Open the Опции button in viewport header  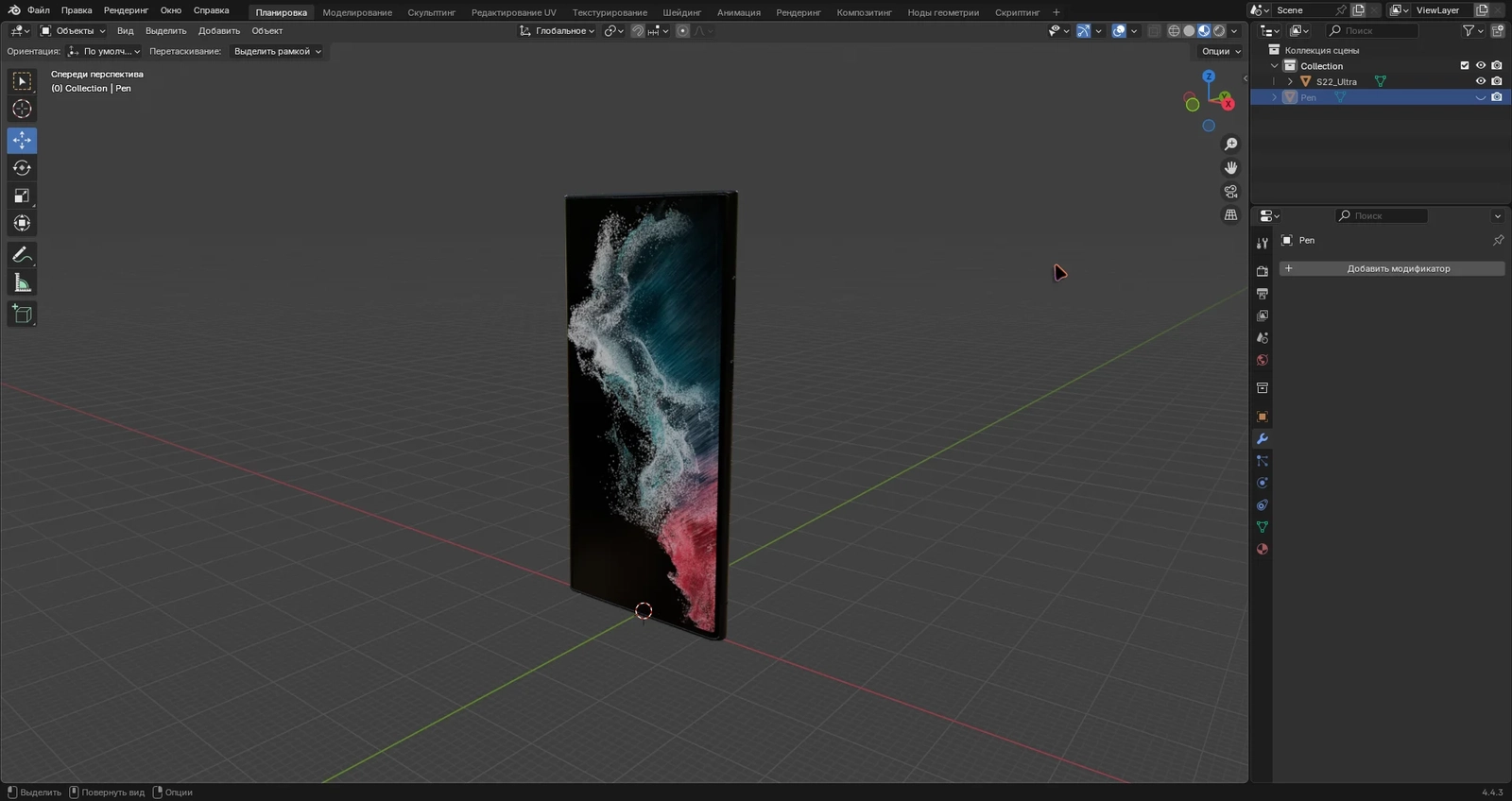click(x=1221, y=52)
